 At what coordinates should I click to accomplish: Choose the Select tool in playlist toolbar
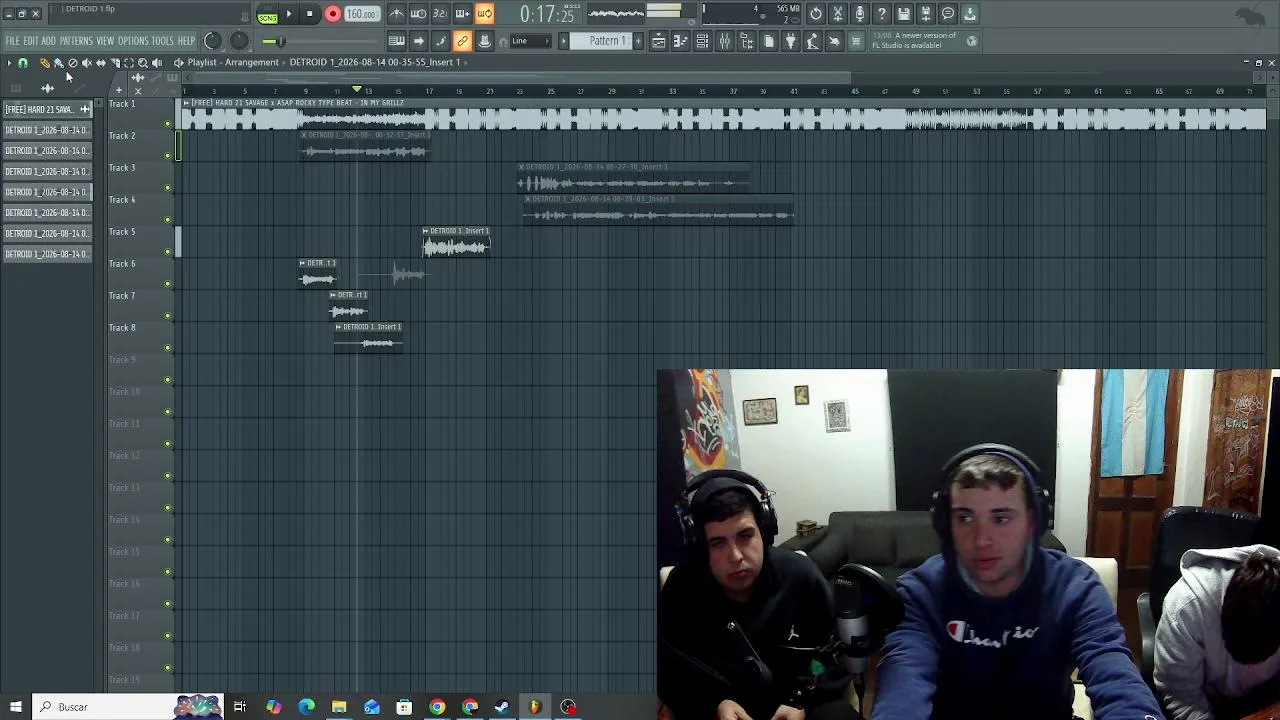(128, 63)
